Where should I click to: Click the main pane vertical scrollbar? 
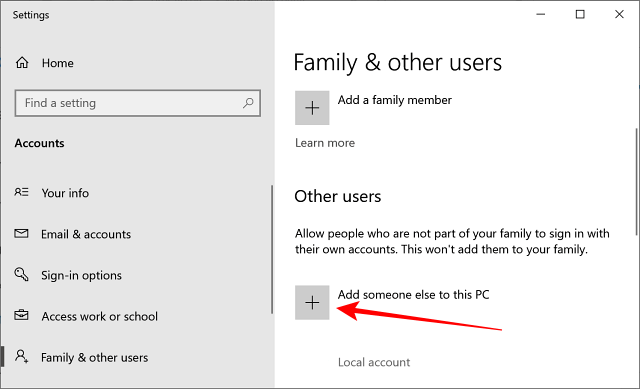click(637, 182)
